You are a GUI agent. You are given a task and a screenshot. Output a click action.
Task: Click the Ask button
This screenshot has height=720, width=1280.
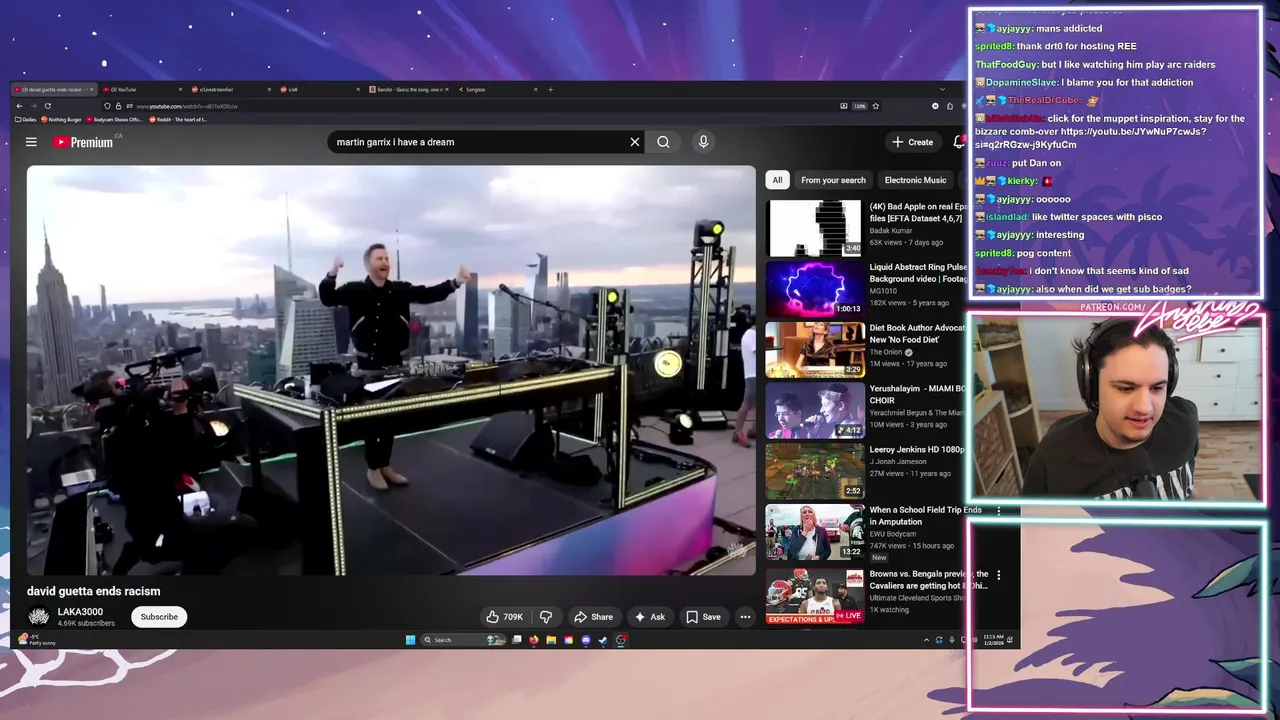click(648, 617)
